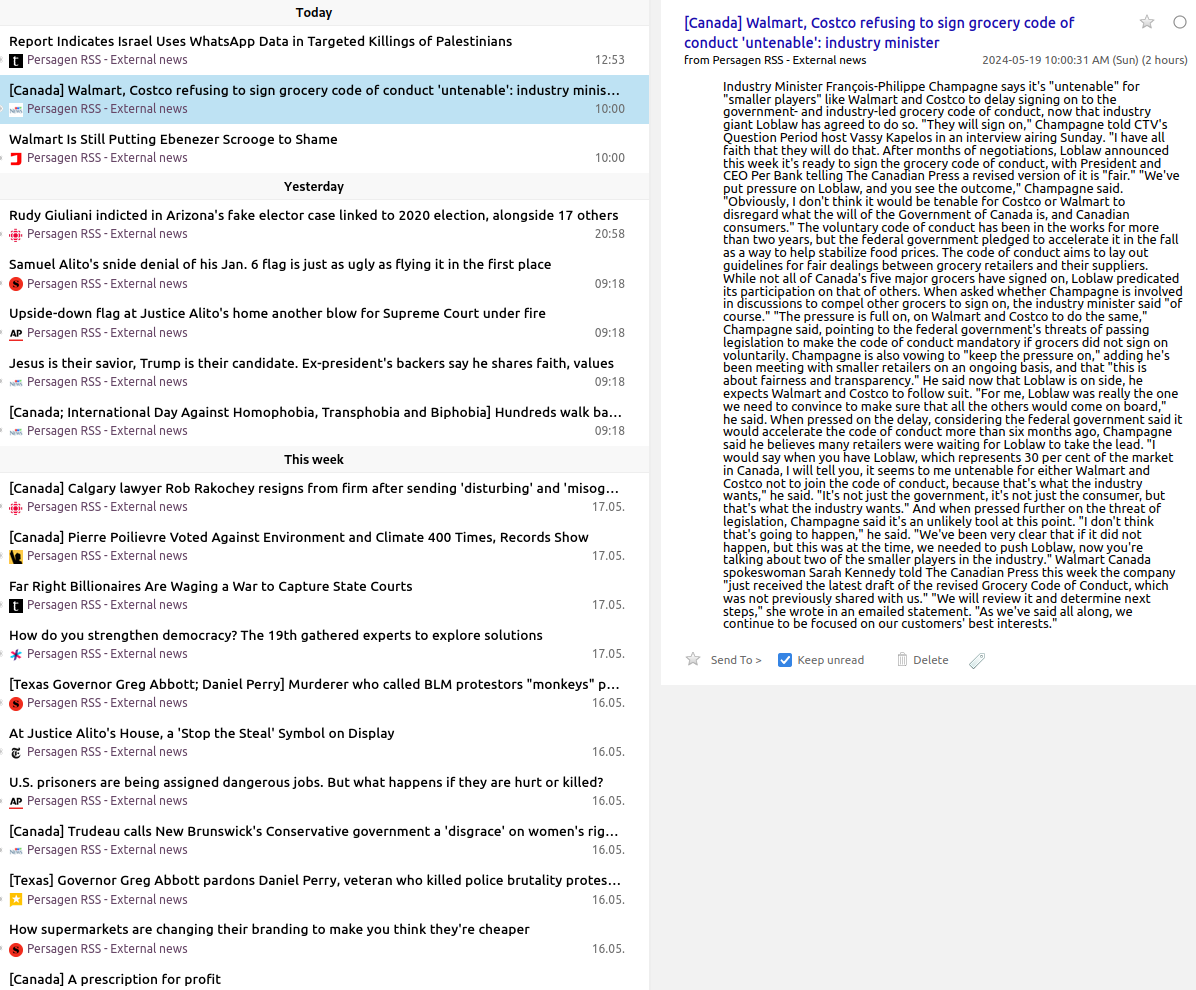The image size is (1196, 990).
Task: Open 'At Justice Alito's House, a Stop the Steal Symbol'
Action: point(201,733)
